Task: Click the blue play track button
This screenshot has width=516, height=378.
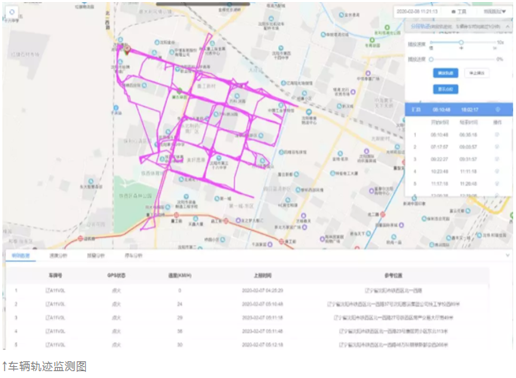Action: [446, 73]
